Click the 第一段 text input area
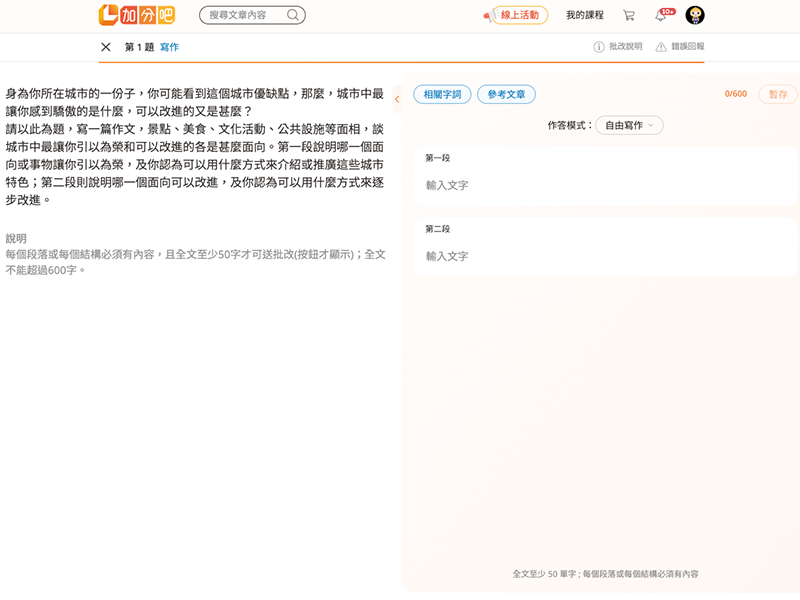 pos(605,185)
